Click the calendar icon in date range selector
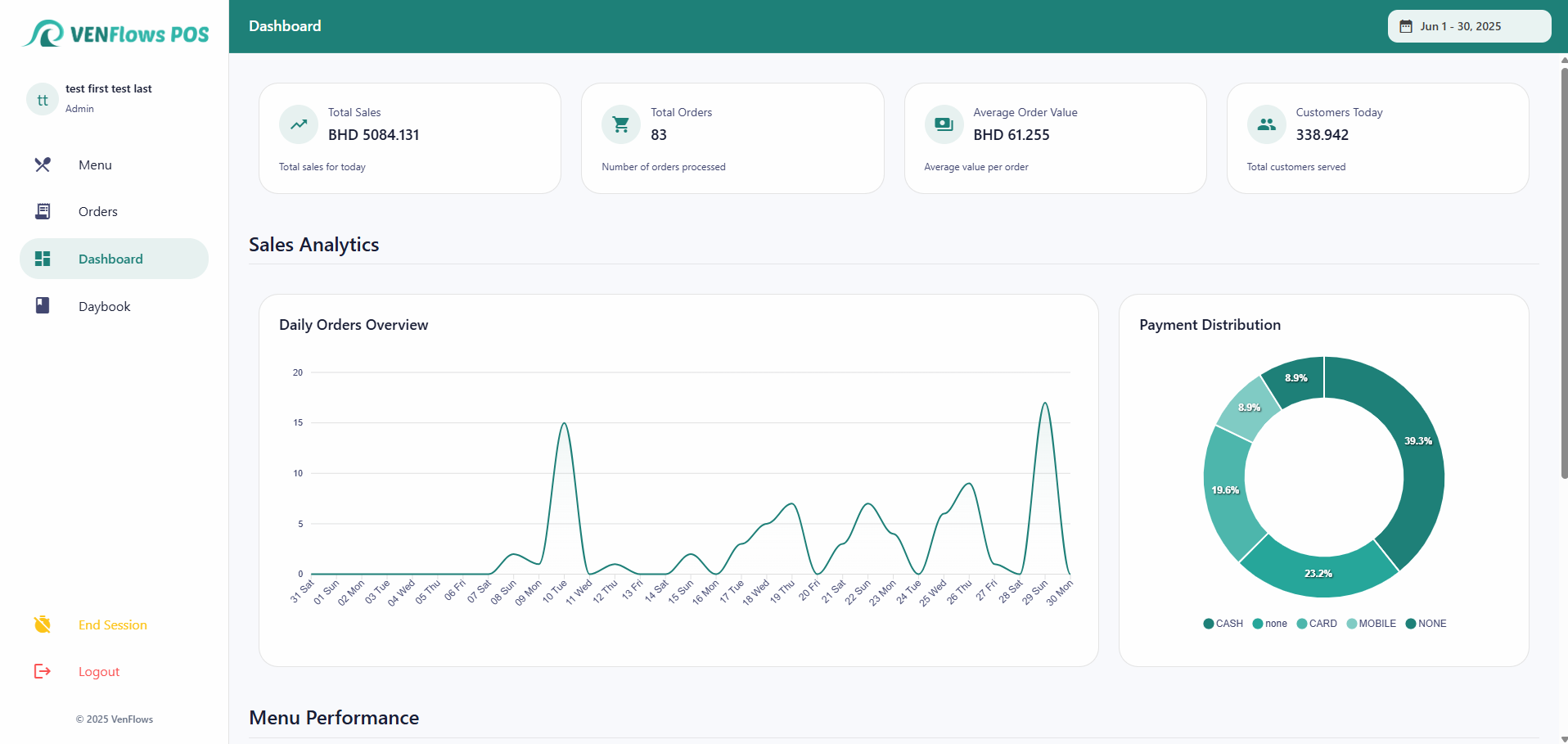 [1406, 26]
